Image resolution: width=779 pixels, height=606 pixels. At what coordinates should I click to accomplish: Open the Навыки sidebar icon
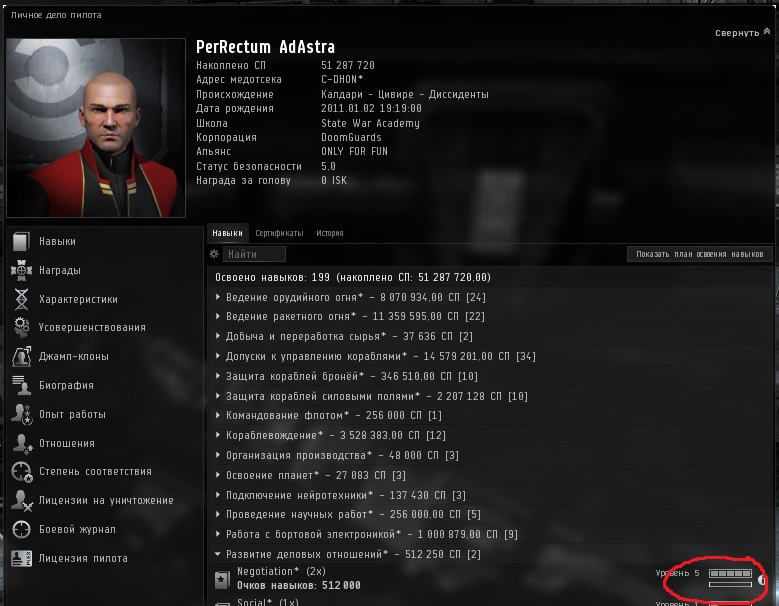21,241
